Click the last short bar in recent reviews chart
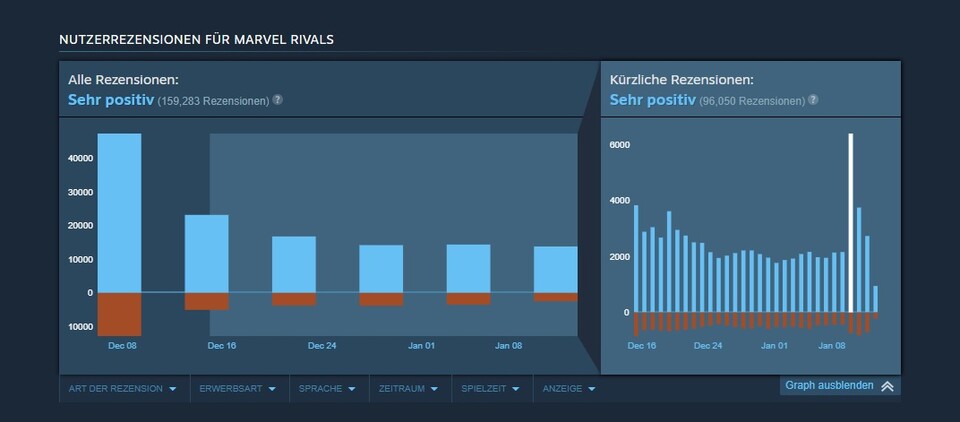The height and width of the screenshot is (422, 960). [876, 299]
